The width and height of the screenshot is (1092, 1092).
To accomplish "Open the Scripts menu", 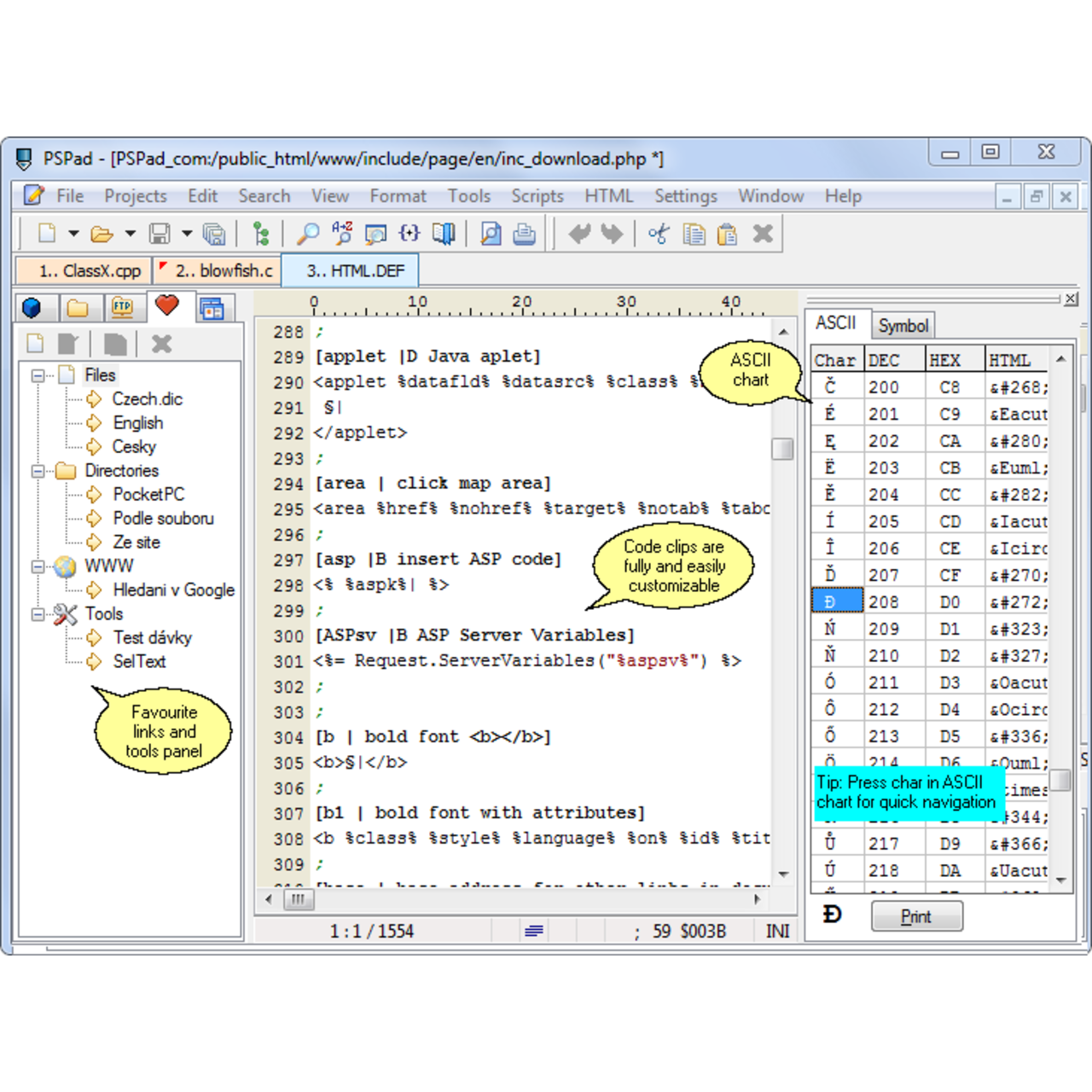I will click(x=537, y=196).
